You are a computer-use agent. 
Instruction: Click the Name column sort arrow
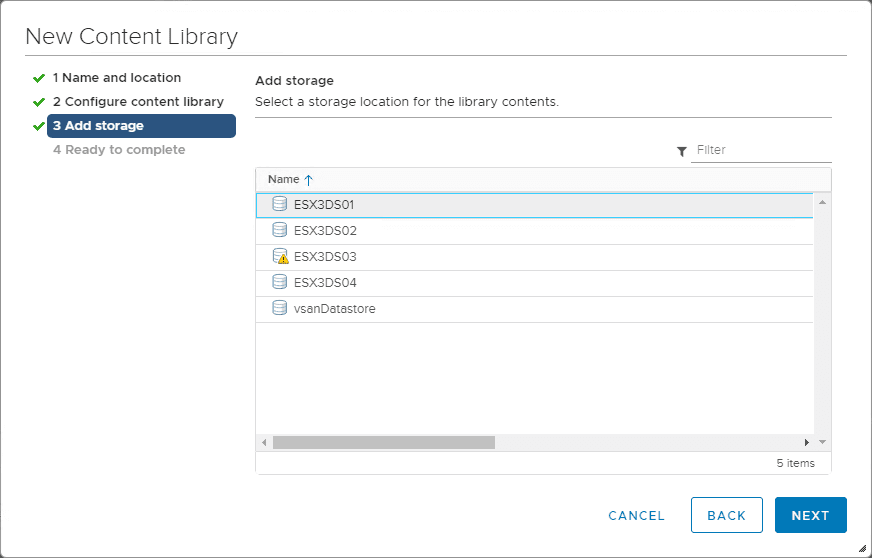coord(309,180)
